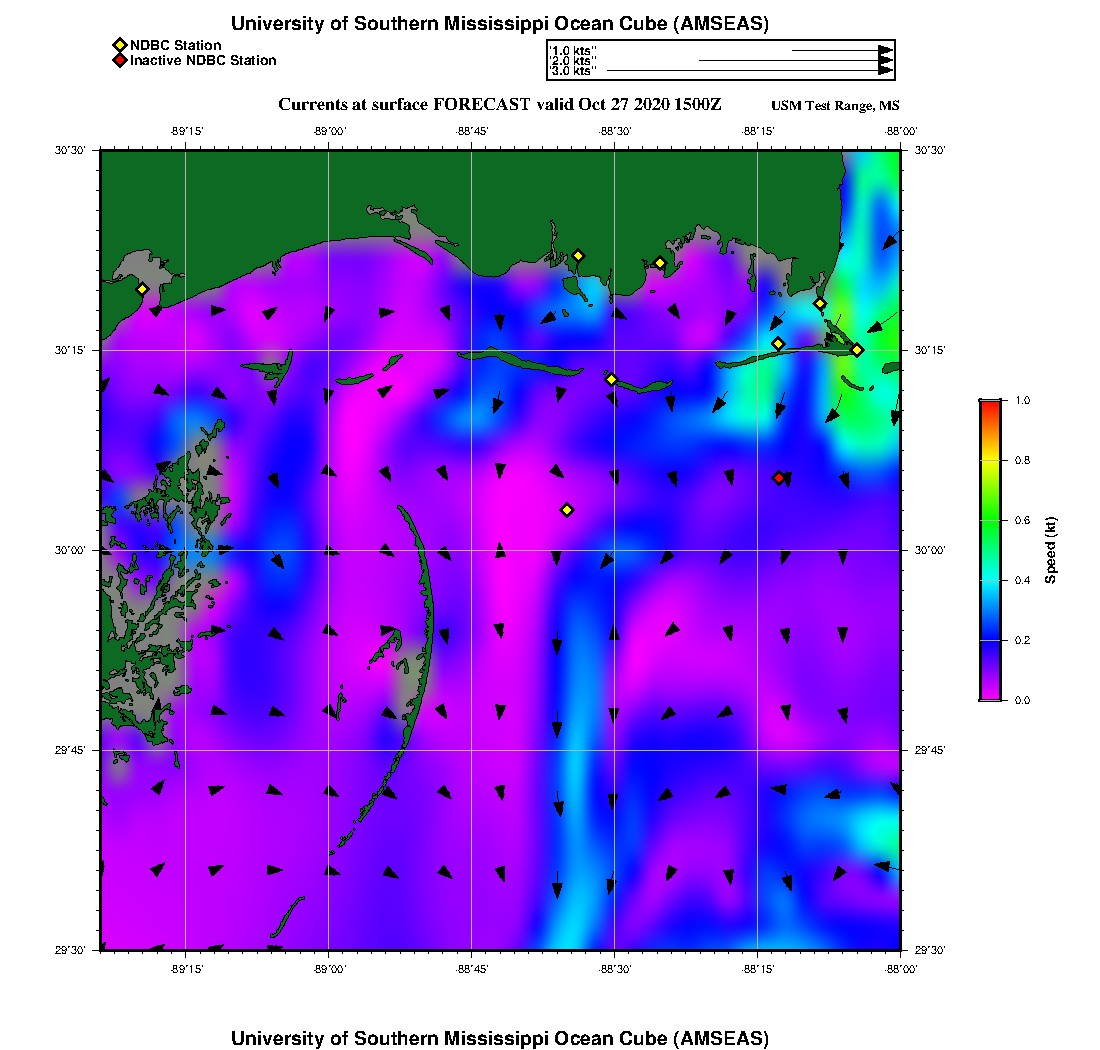
Task: Click the 1.0 kts label in the scale legend
Action: pos(574,50)
